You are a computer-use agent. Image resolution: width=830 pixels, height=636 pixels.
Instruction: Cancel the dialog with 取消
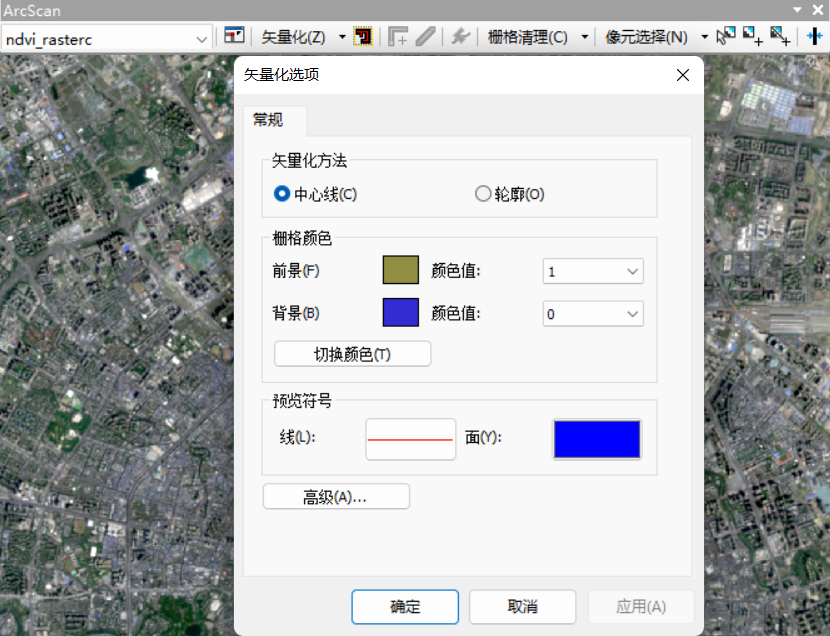click(x=522, y=606)
